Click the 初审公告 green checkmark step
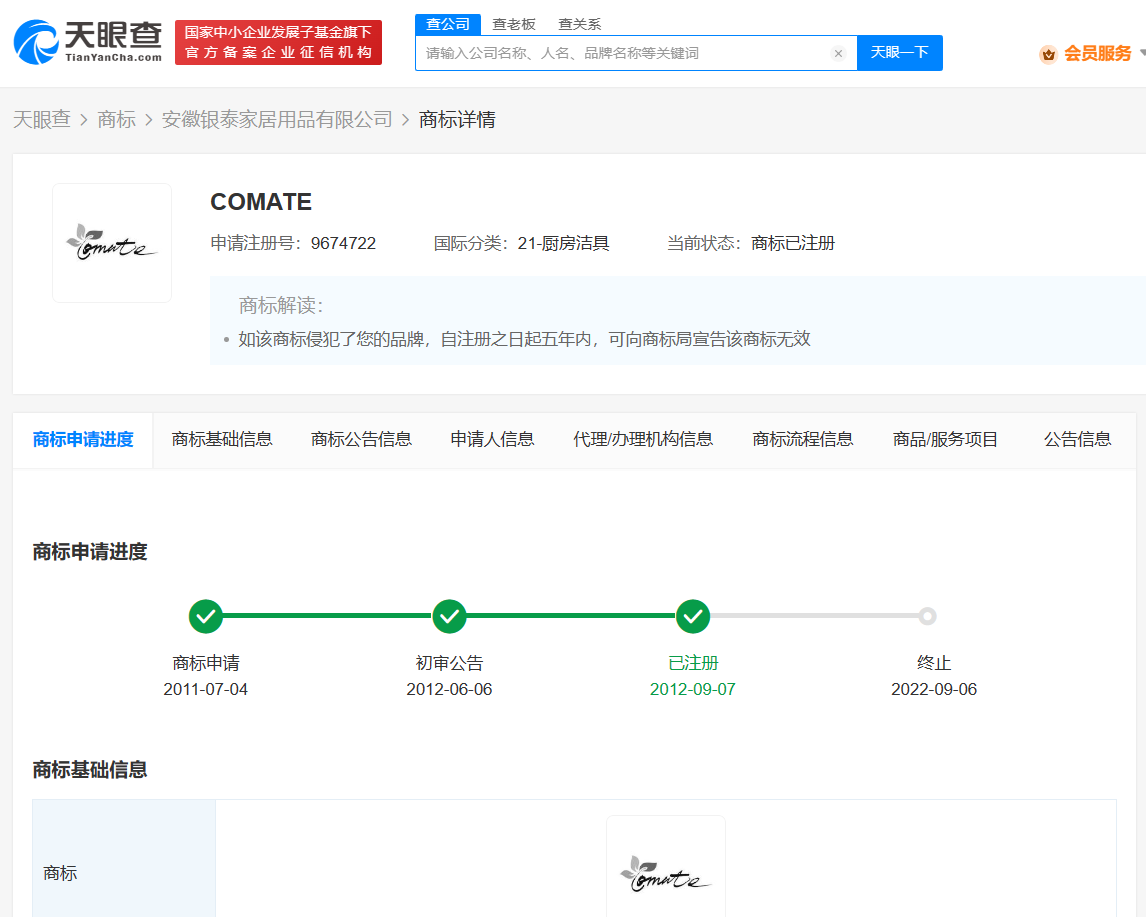Image resolution: width=1146 pixels, height=917 pixels. (x=449, y=617)
